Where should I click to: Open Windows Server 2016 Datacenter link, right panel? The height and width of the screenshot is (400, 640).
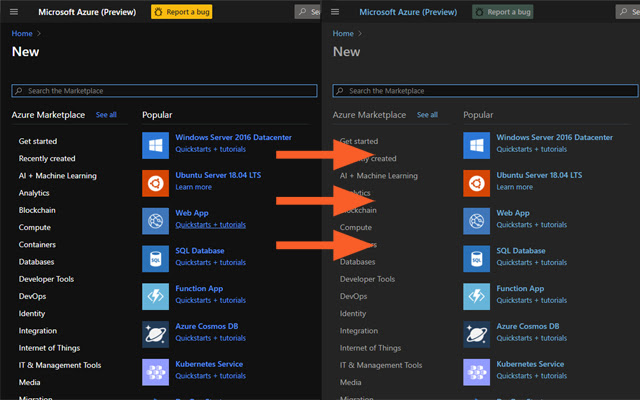555,138
